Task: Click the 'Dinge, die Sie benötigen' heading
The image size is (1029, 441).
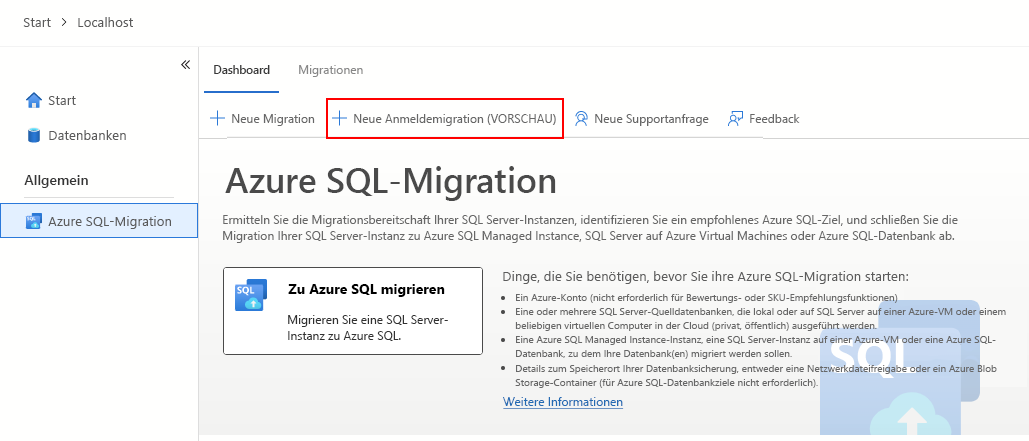Action: point(705,276)
